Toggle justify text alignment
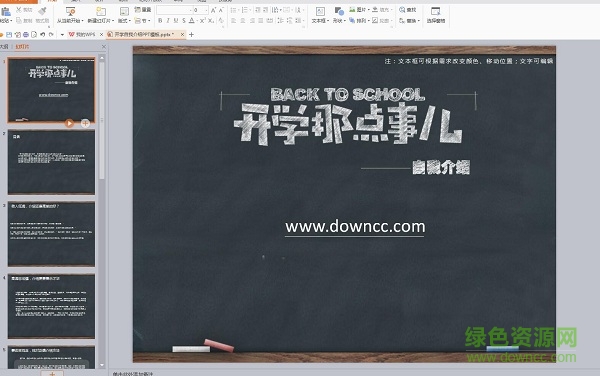Image resolution: width=600 pixels, height=376 pixels. click(x=261, y=21)
